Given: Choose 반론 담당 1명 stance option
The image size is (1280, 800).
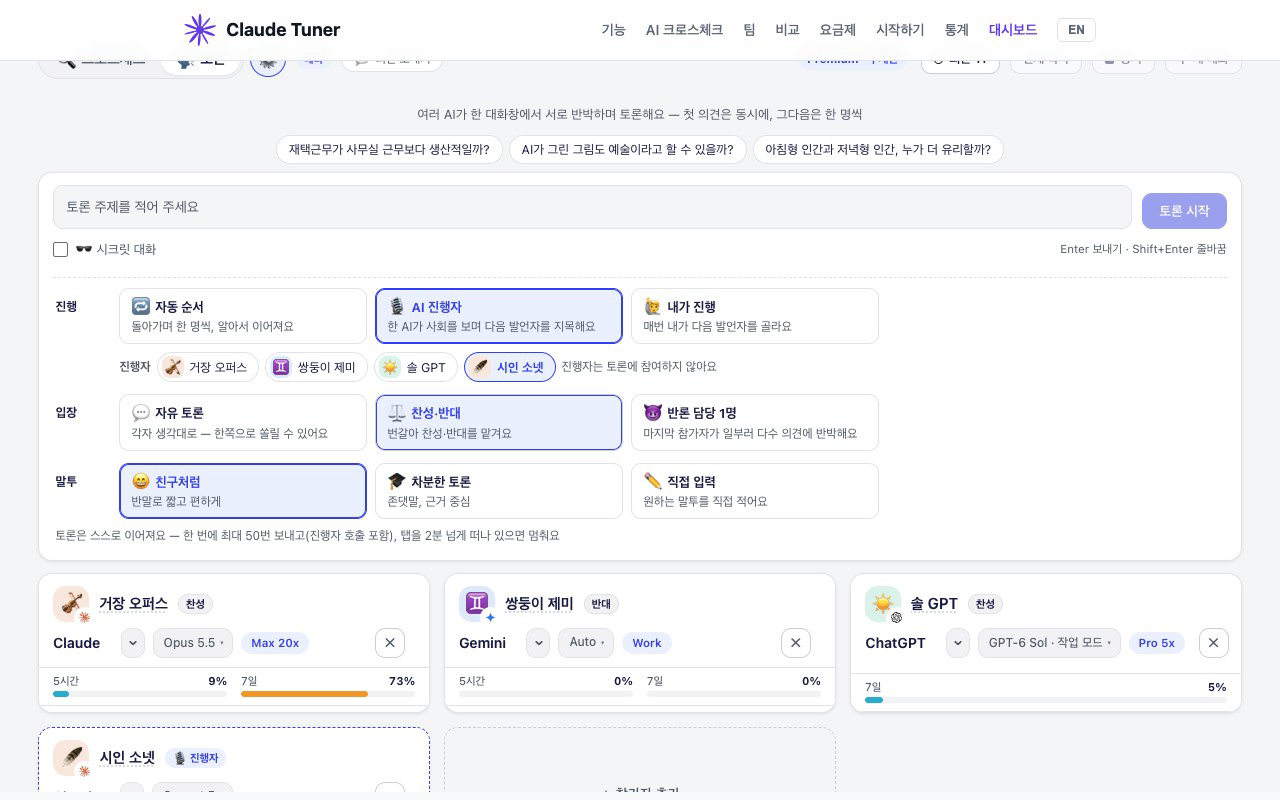Looking at the screenshot, I should pyautogui.click(x=755, y=422).
